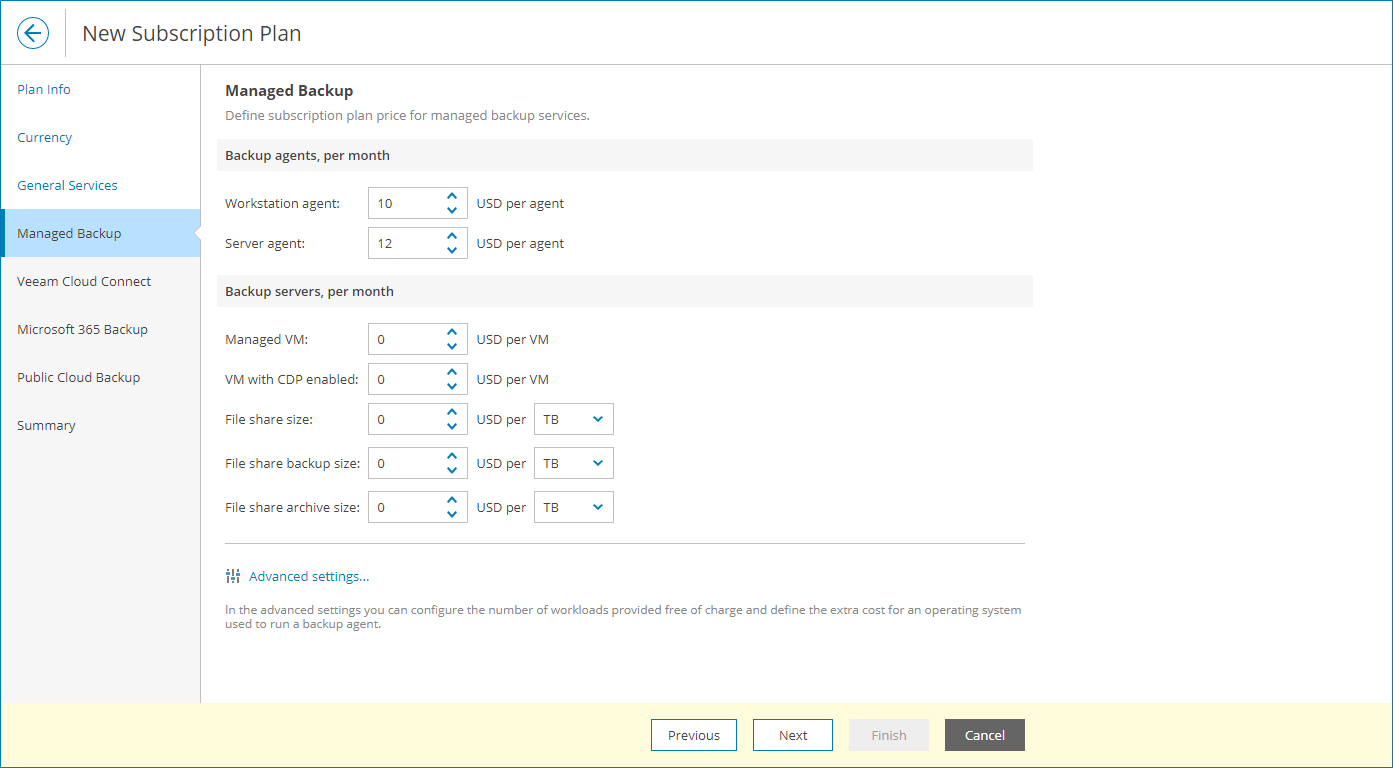Click the Previous button
Image resolution: width=1393 pixels, height=768 pixels.
[693, 735]
